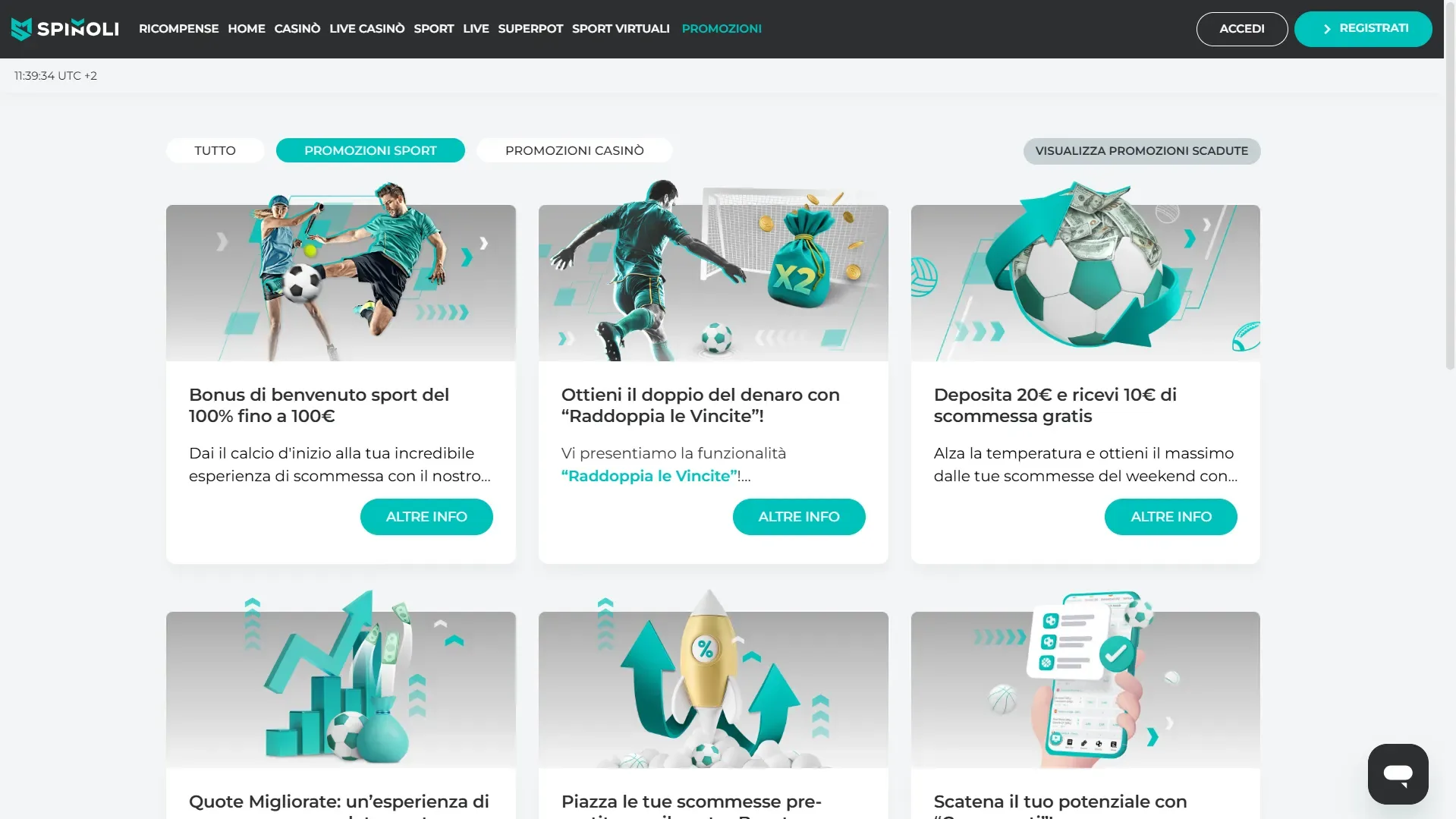Image resolution: width=1456 pixels, height=819 pixels.
Task: Open the money football deposit promo image
Action: (x=1085, y=271)
